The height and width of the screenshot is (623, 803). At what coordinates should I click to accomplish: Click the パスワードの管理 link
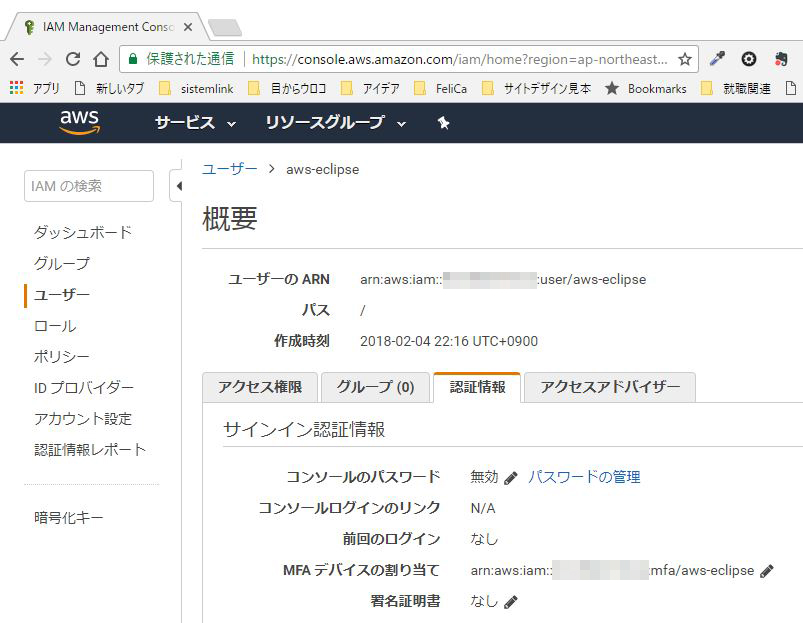click(584, 477)
